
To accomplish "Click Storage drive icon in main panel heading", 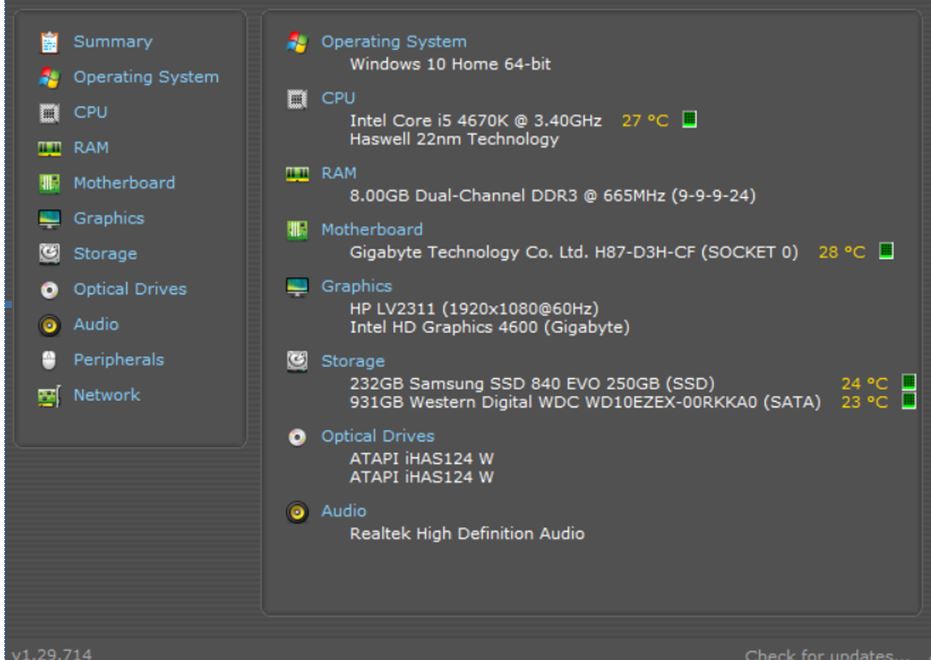I will [297, 361].
